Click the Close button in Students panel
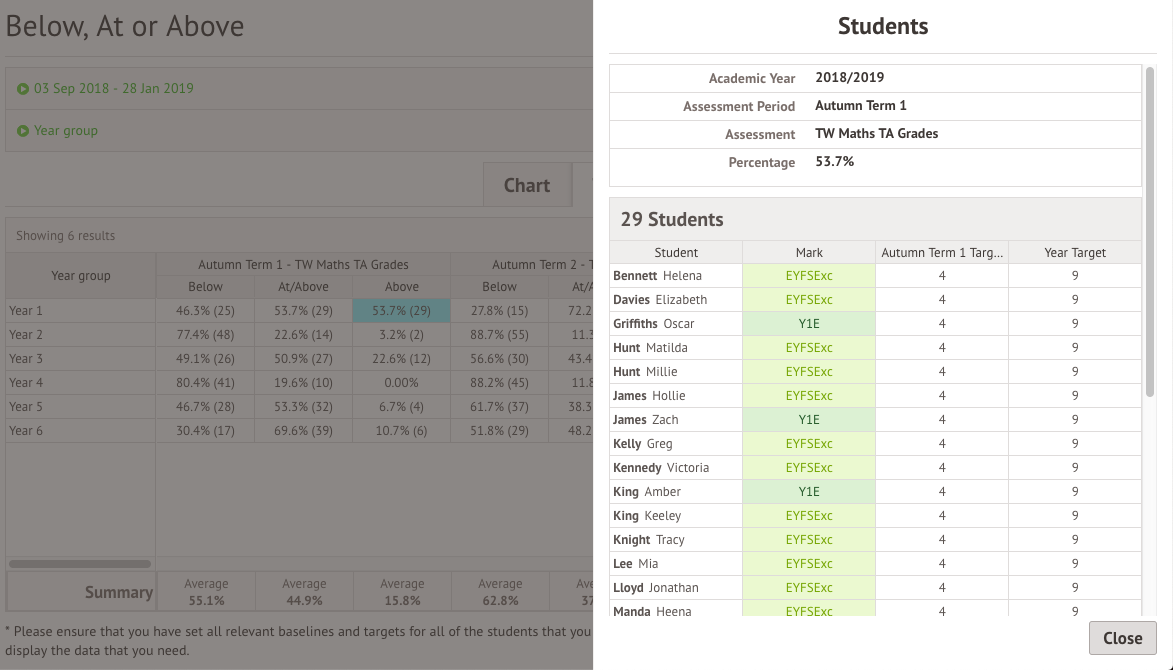The width and height of the screenshot is (1173, 670). pyautogui.click(x=1122, y=638)
